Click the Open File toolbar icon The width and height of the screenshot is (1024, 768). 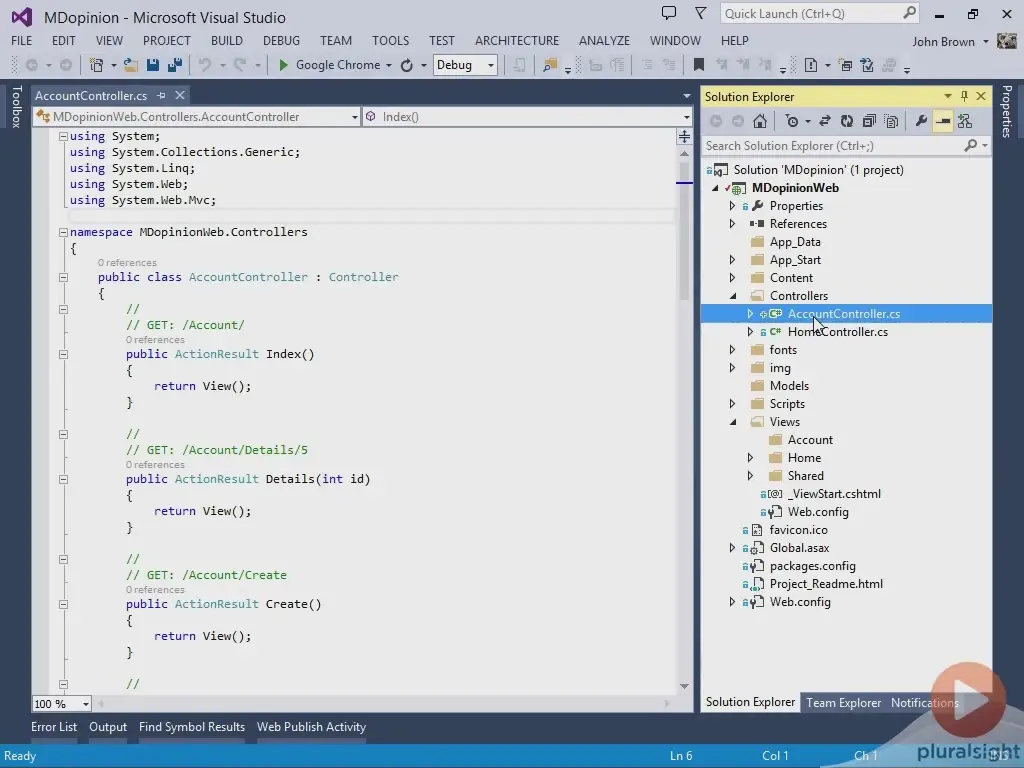point(130,65)
